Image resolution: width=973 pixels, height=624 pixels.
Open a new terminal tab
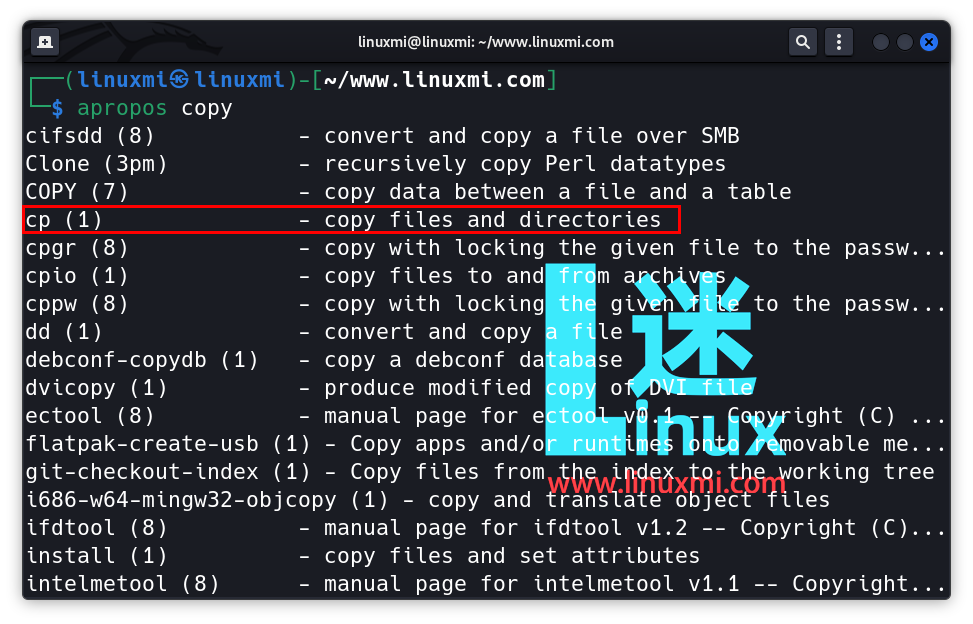click(x=45, y=42)
